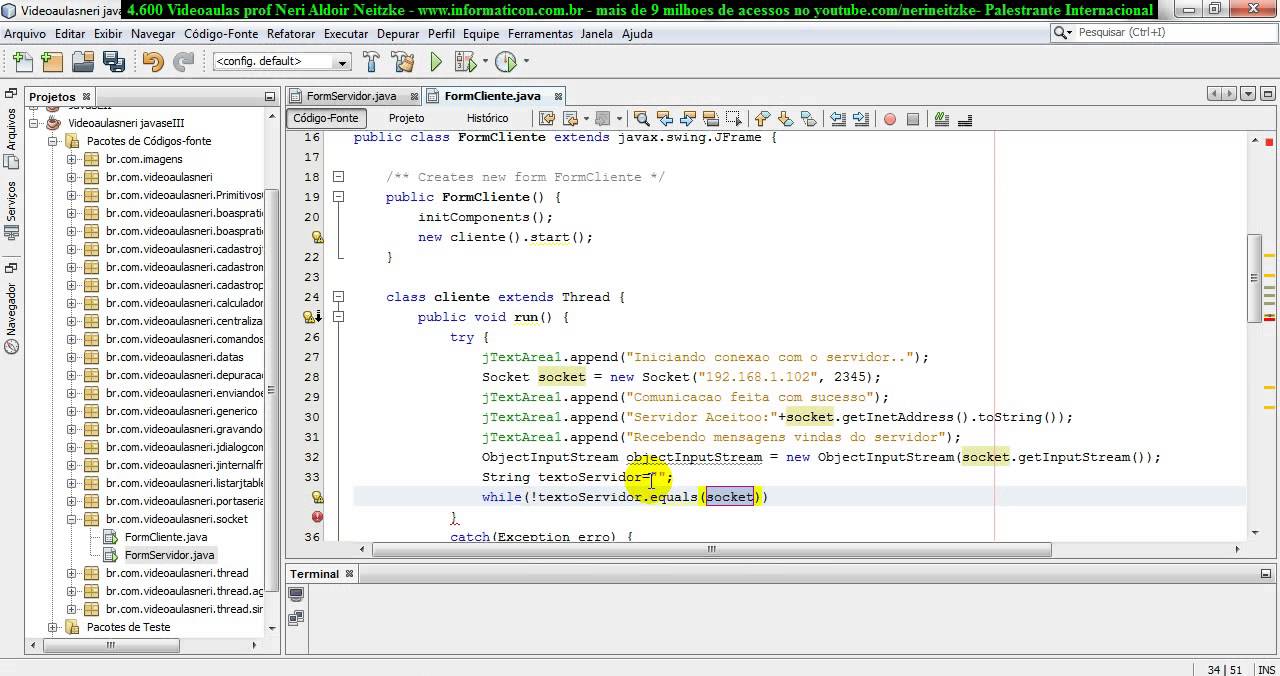Viewport: 1280px width, 676px height.
Task: Open the Navegador side panel
Action: pos(11,308)
